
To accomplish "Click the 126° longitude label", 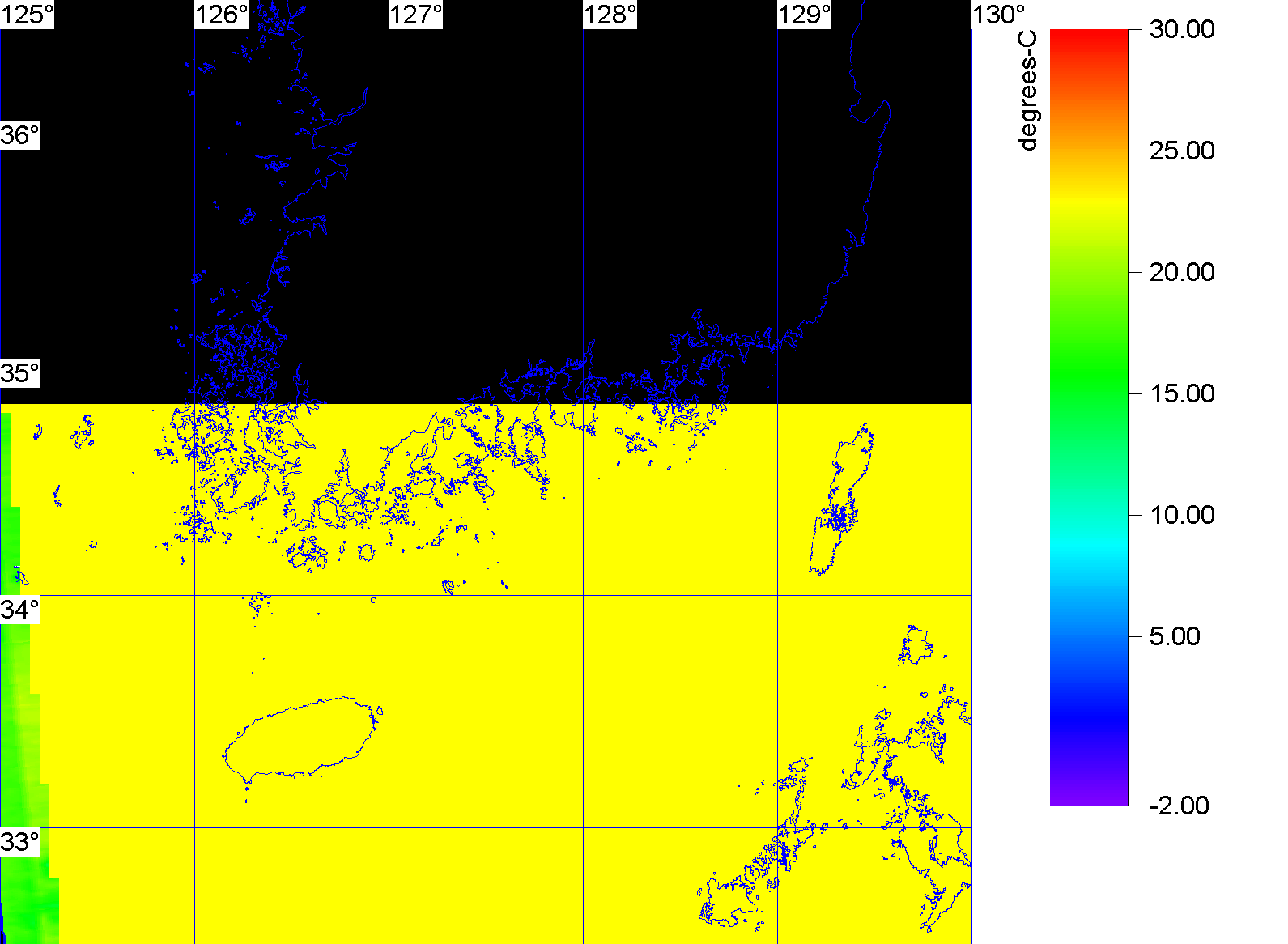I will click(222, 15).
